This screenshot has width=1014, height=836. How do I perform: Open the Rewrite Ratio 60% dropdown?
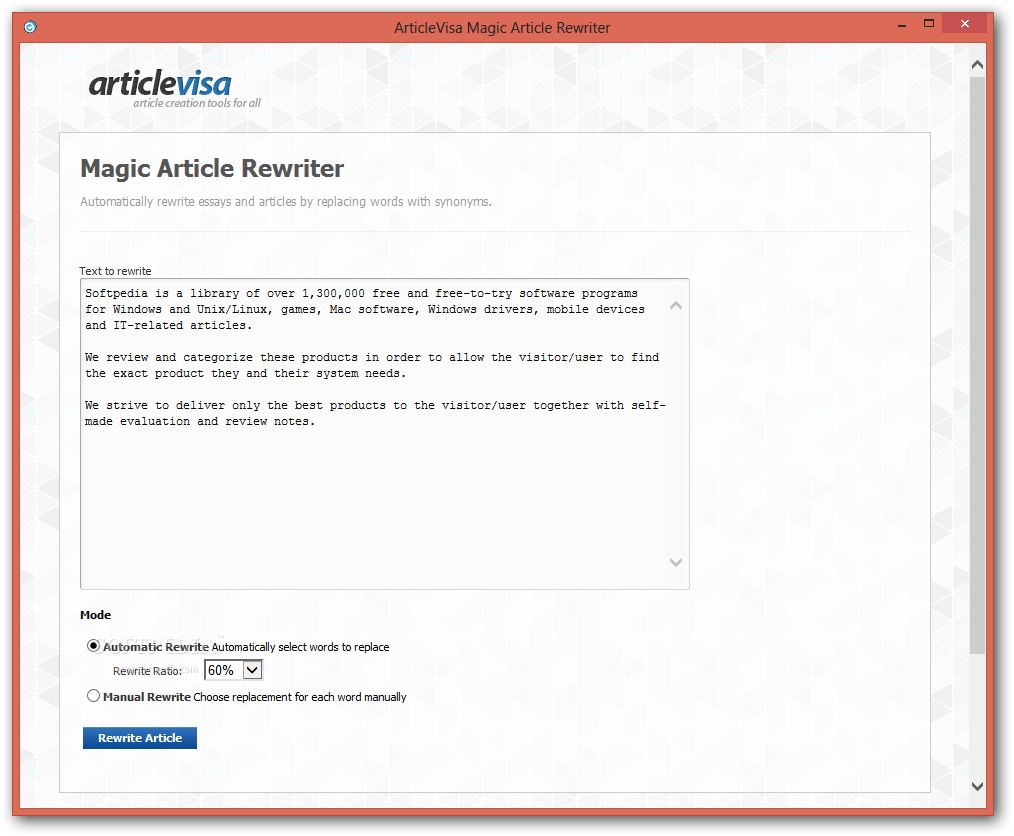233,670
